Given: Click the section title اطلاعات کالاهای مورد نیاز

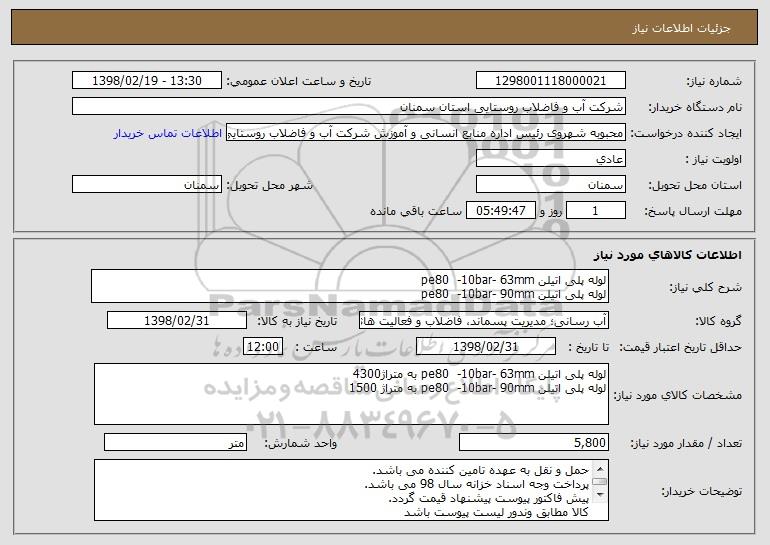Looking at the screenshot, I should tap(667, 255).
